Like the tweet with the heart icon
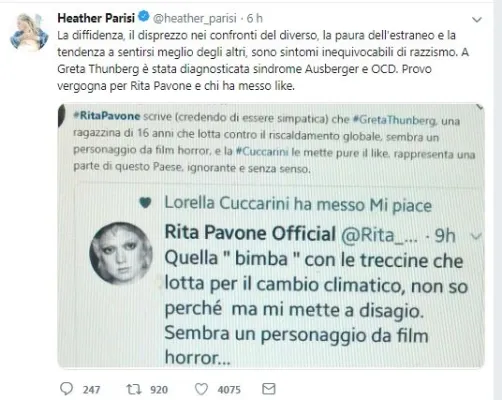Viewport: 502px width, 400px height. pyautogui.click(x=201, y=389)
